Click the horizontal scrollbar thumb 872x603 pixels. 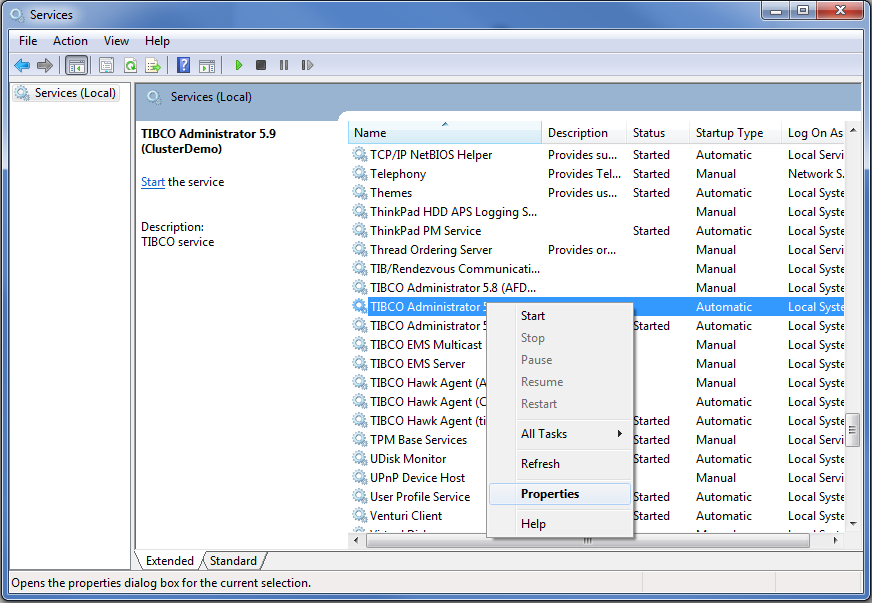point(587,541)
